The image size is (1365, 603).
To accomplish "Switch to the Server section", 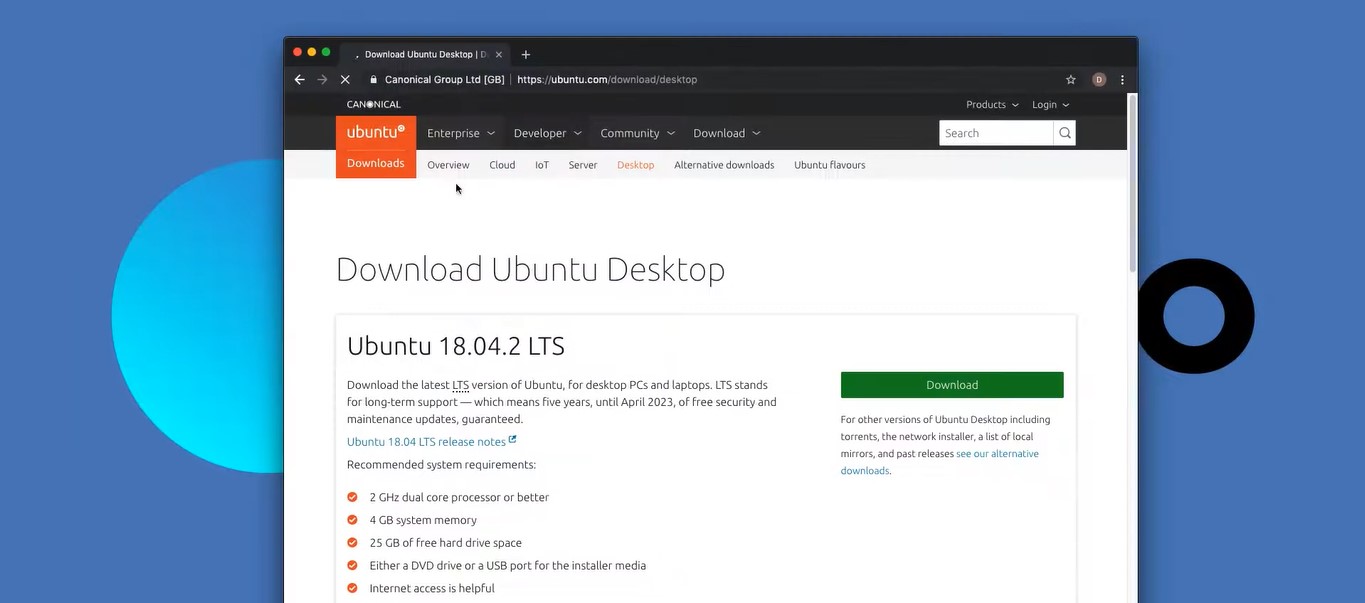I will [582, 165].
